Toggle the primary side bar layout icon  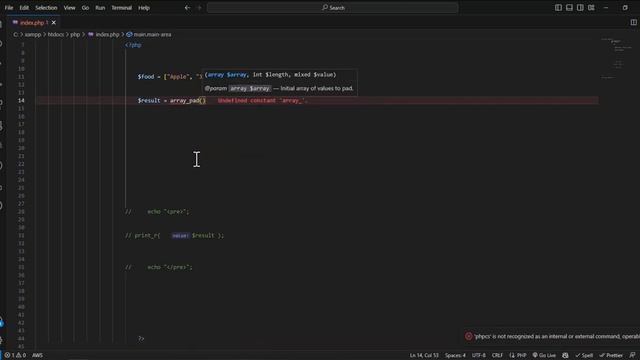coord(558,8)
